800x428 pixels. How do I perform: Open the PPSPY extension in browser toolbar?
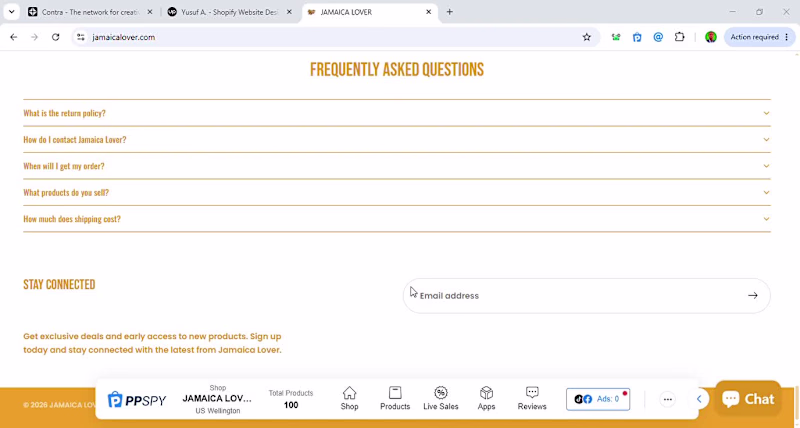pos(637,37)
